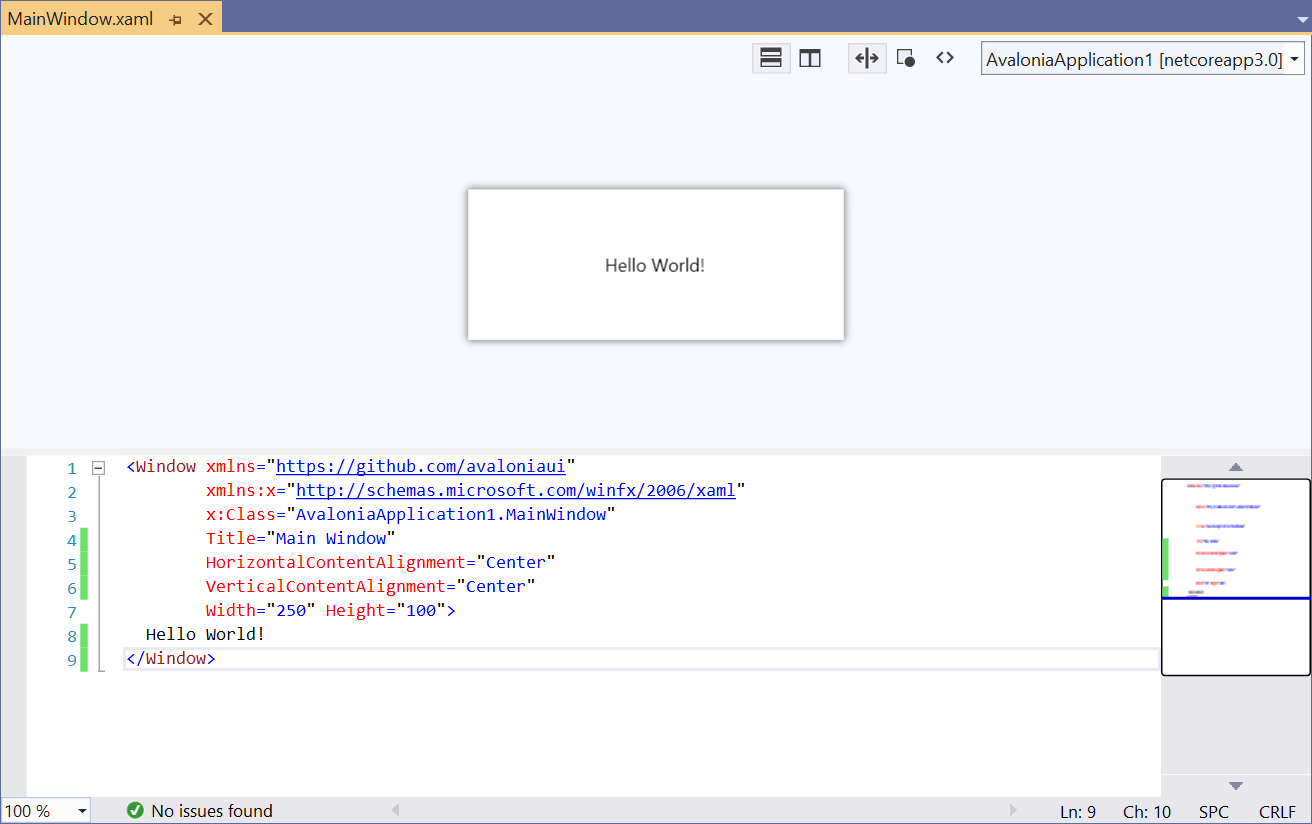Select the MainWindow.xaml tab
Image resolution: width=1312 pixels, height=824 pixels.
80,17
